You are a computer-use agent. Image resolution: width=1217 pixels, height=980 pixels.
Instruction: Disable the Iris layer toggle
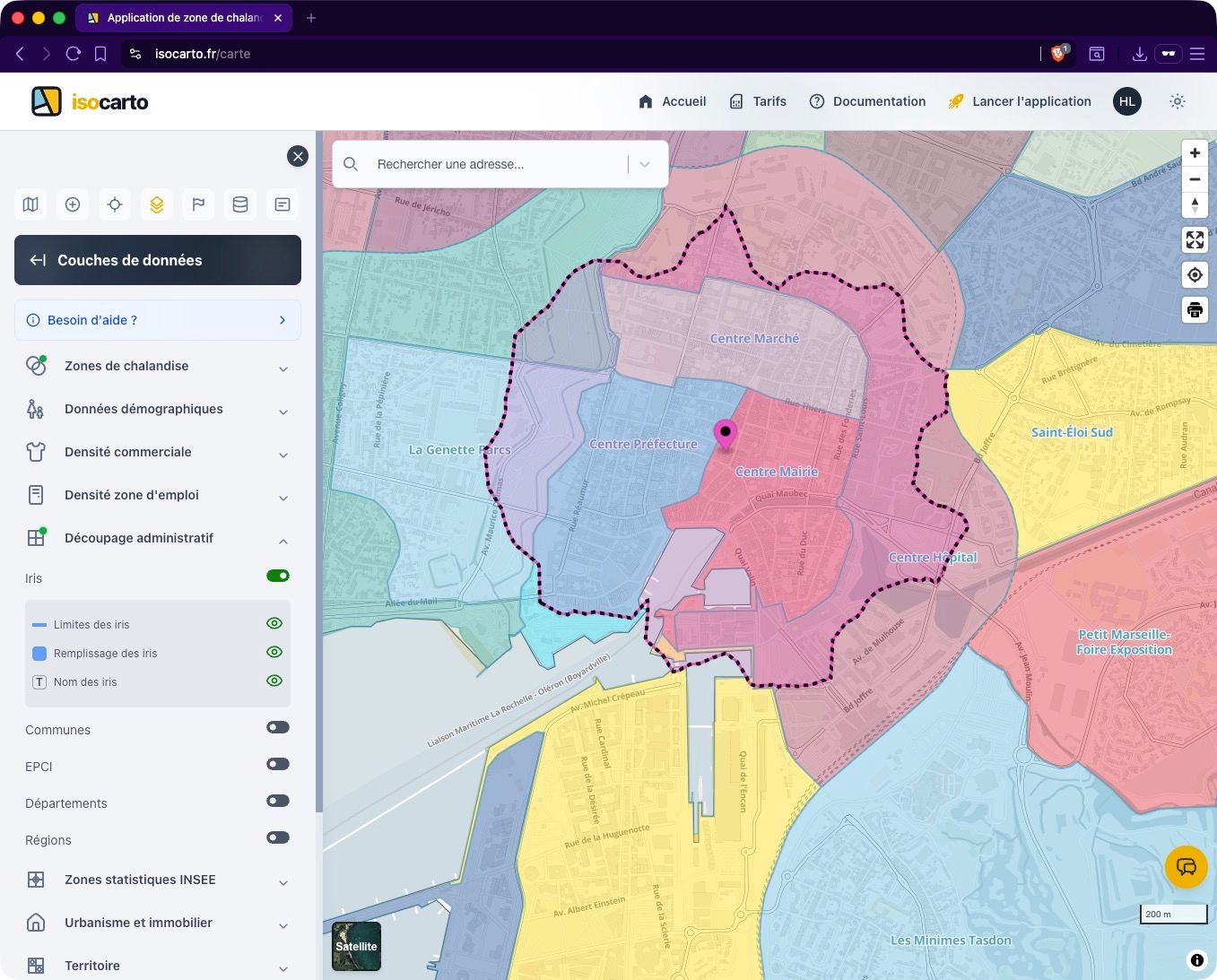coord(278,576)
